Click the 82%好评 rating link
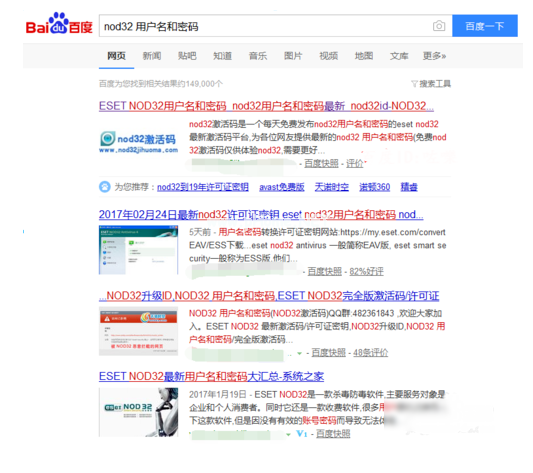Image resolution: width=533 pixels, height=473 pixels. tap(366, 271)
